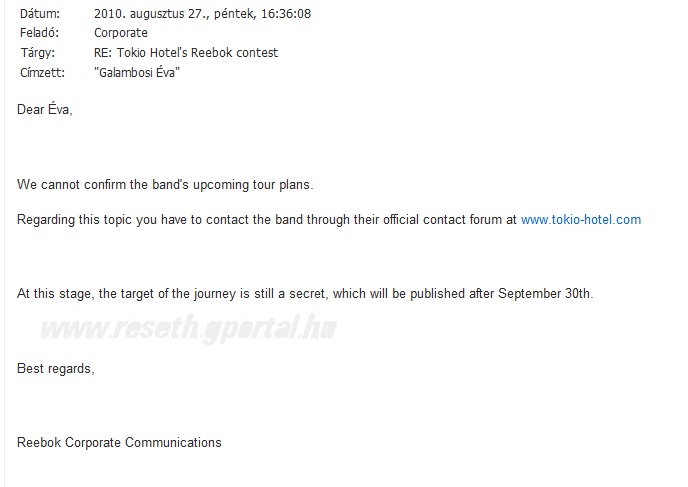Click the Dear Éva greeting line
Viewport: 688px width, 487px height.
(44, 108)
